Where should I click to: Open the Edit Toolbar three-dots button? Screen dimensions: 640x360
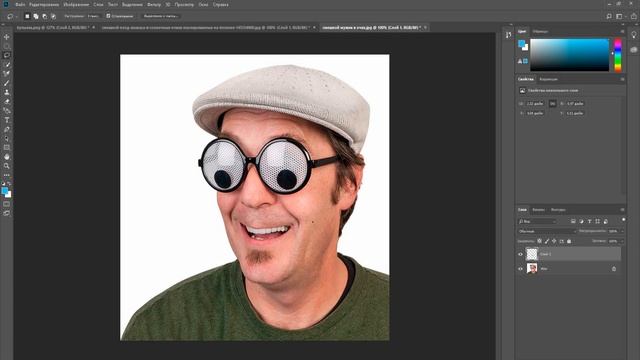point(7,175)
